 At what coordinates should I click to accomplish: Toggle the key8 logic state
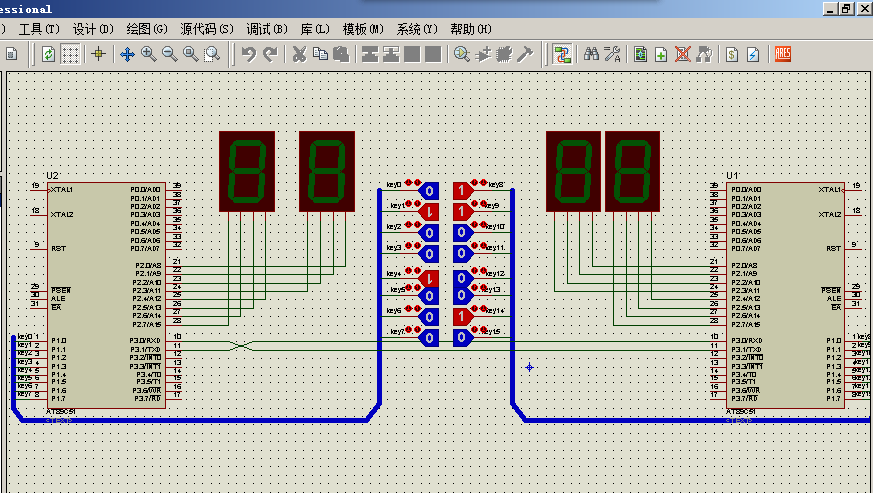point(462,191)
